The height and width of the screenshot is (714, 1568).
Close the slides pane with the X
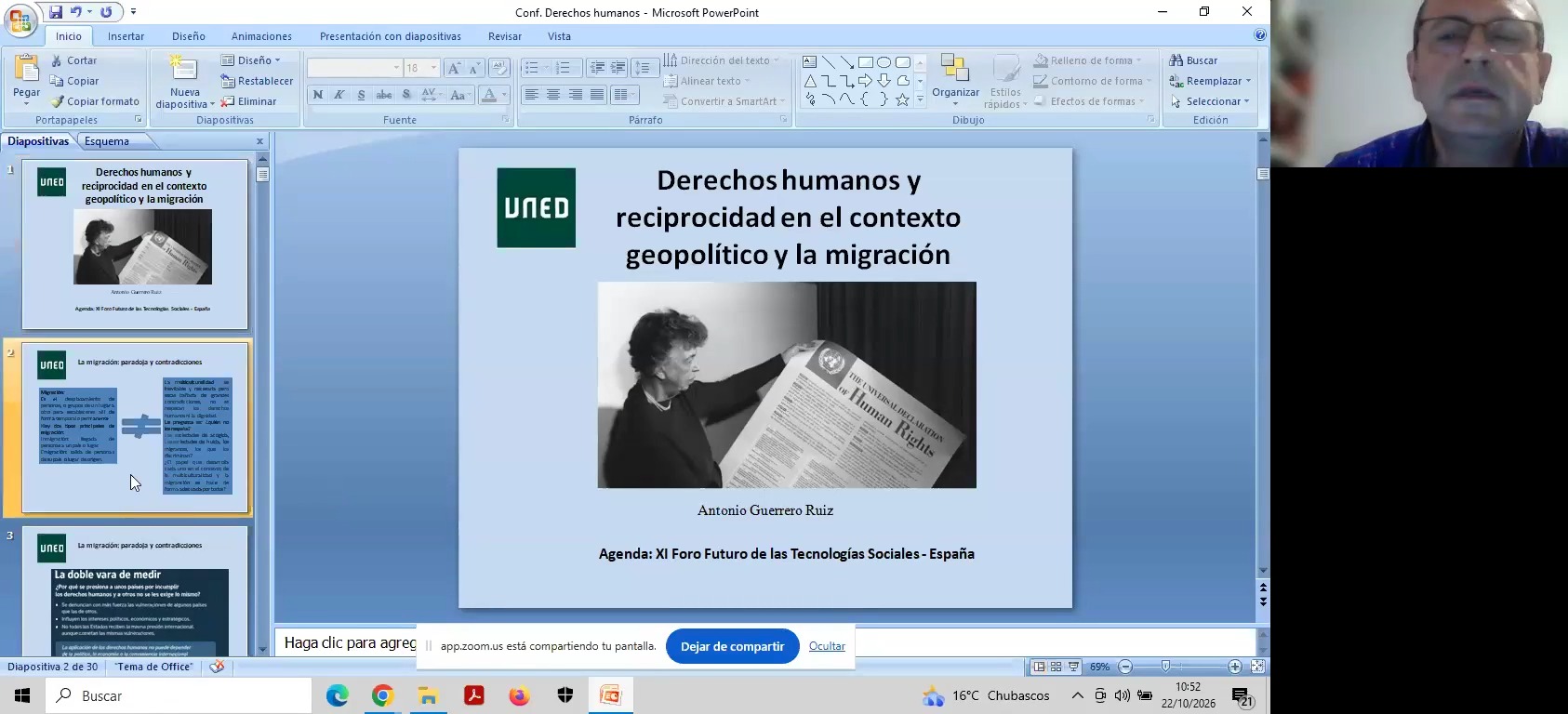pyautogui.click(x=260, y=141)
